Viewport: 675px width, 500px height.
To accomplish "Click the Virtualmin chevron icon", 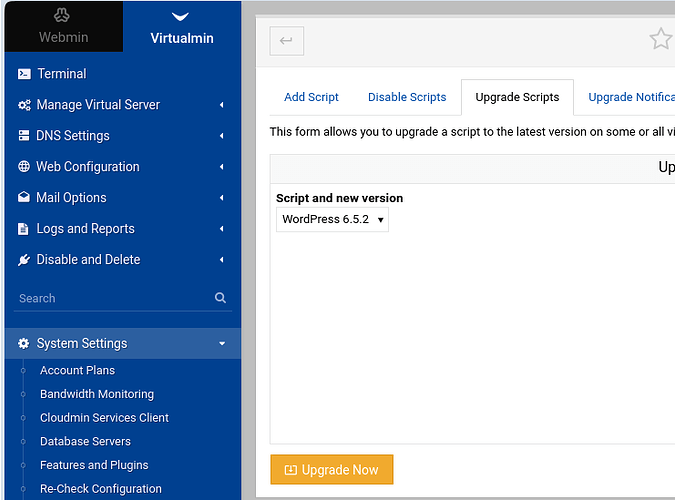I will pyautogui.click(x=180, y=17).
